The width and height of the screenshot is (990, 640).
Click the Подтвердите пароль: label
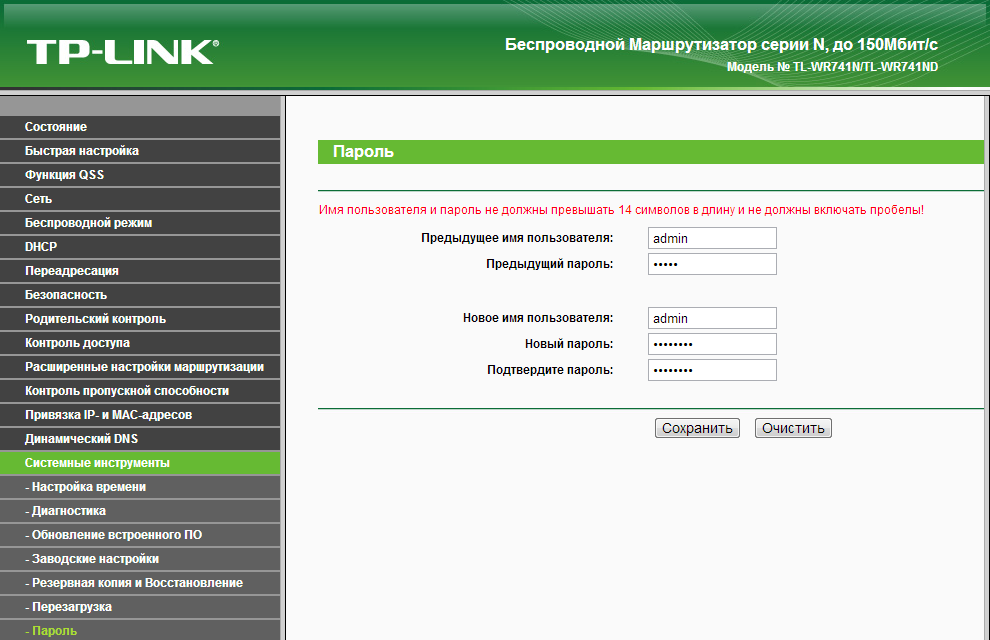[550, 370]
